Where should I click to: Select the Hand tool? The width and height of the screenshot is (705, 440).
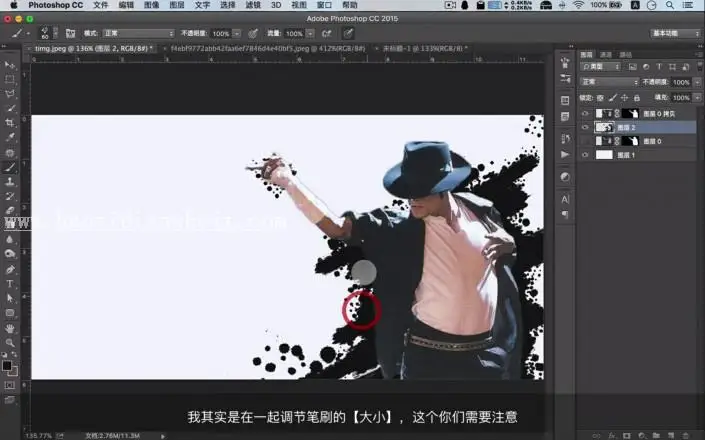coord(9,328)
